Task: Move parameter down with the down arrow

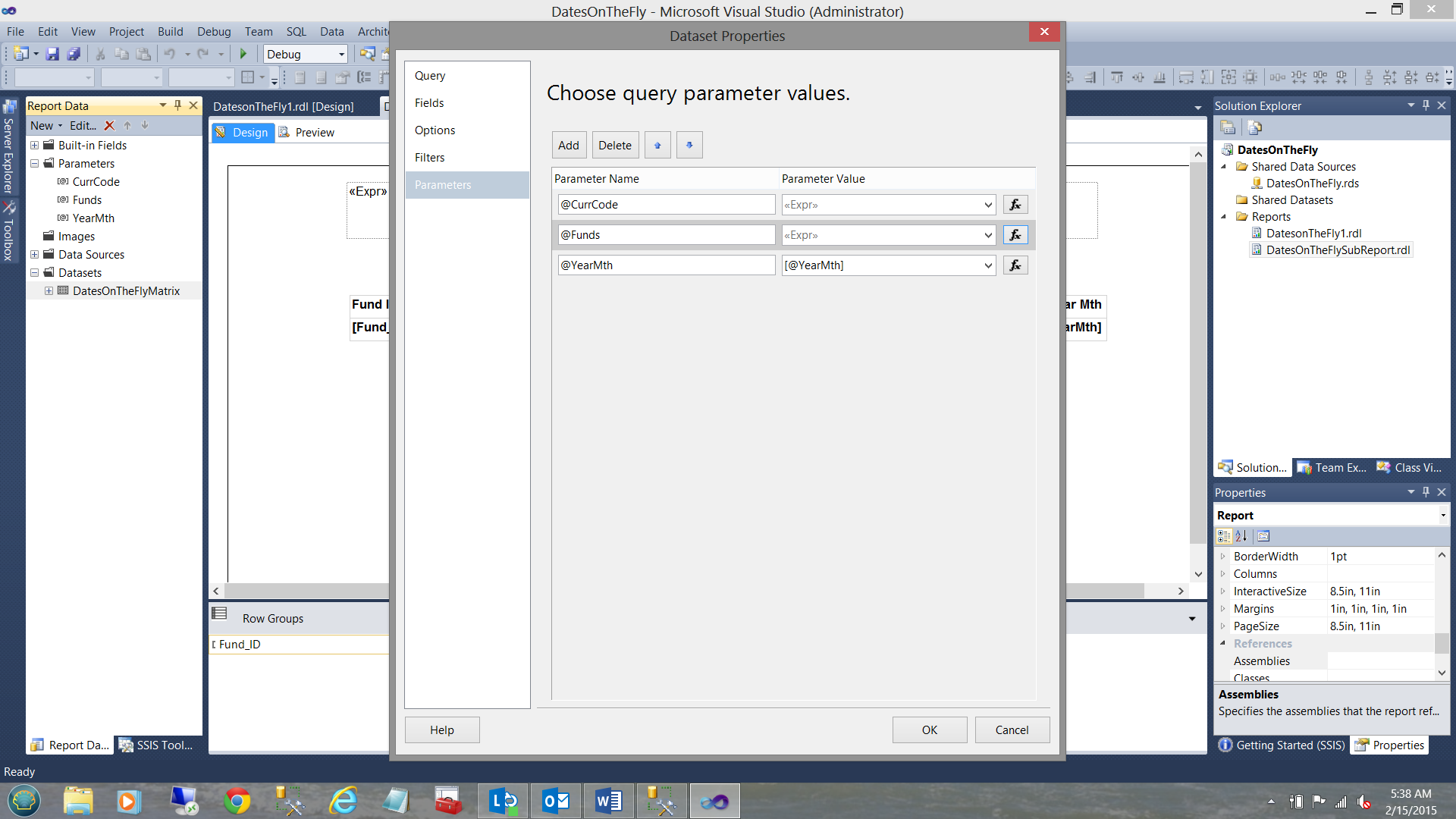Action: coord(689,145)
